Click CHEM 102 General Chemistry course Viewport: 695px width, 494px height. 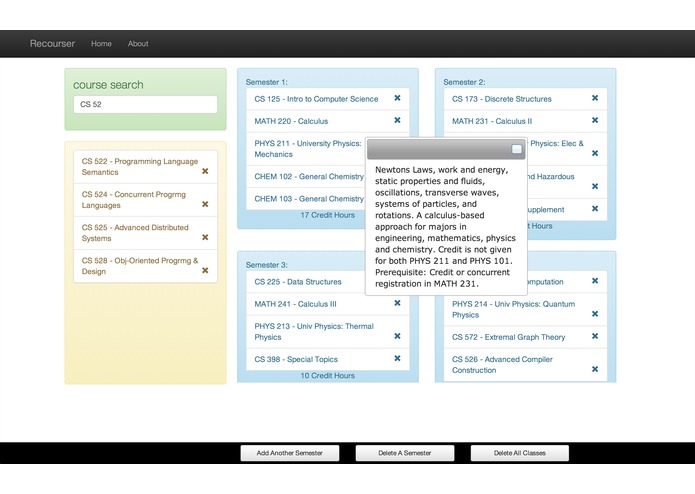coord(309,177)
